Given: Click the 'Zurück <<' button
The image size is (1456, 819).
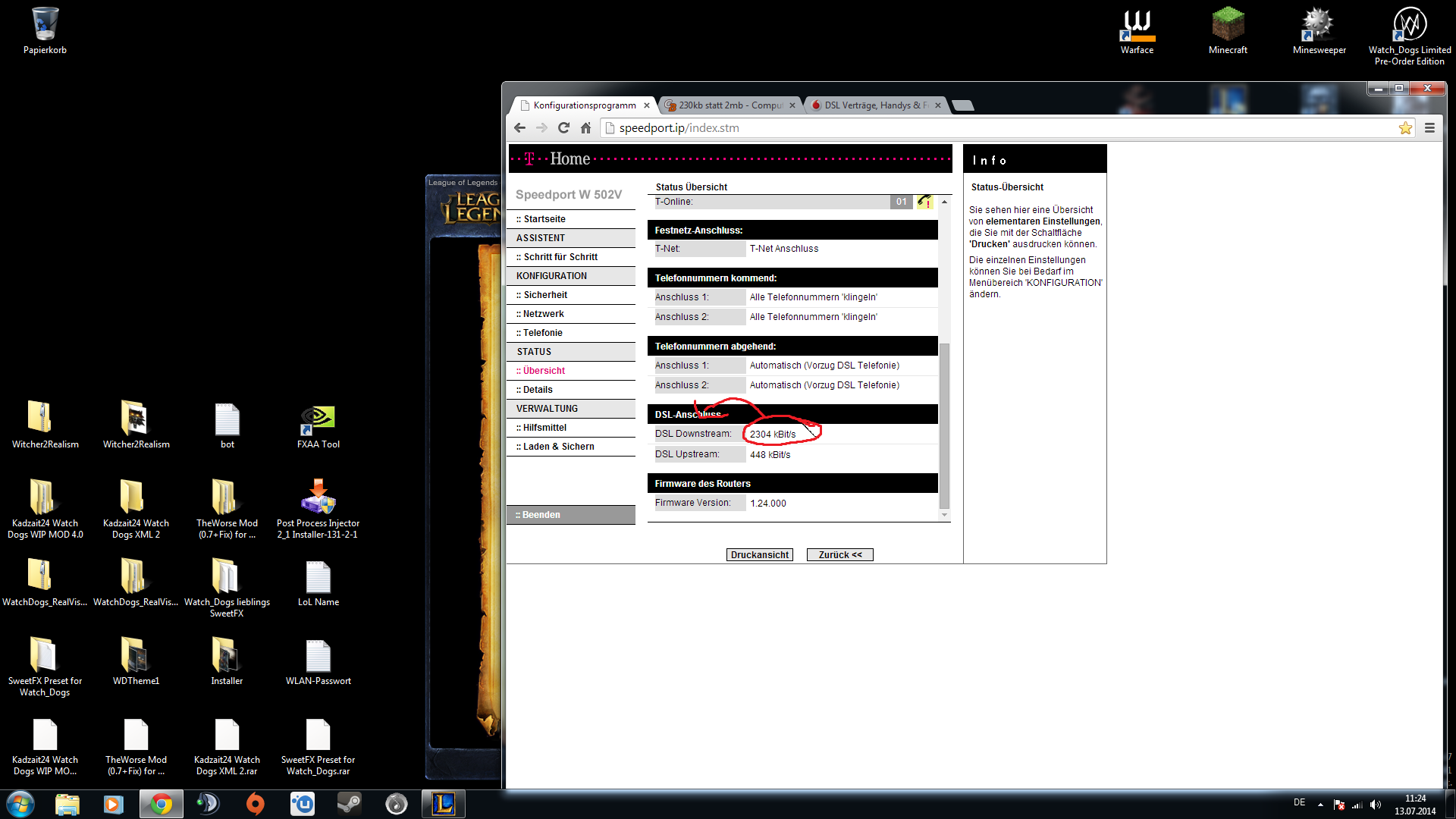Looking at the screenshot, I should click(x=840, y=555).
